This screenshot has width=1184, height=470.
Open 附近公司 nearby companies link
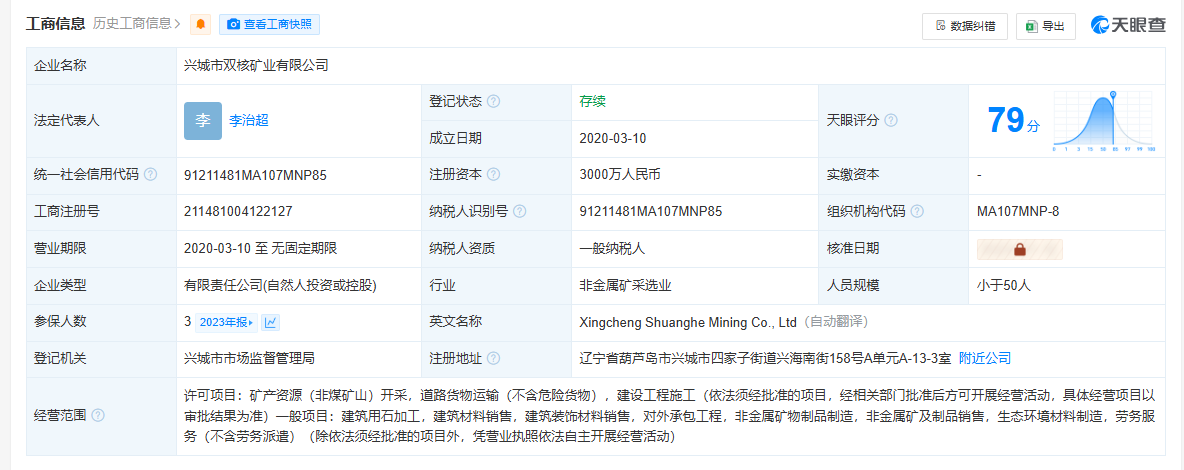tap(985, 358)
